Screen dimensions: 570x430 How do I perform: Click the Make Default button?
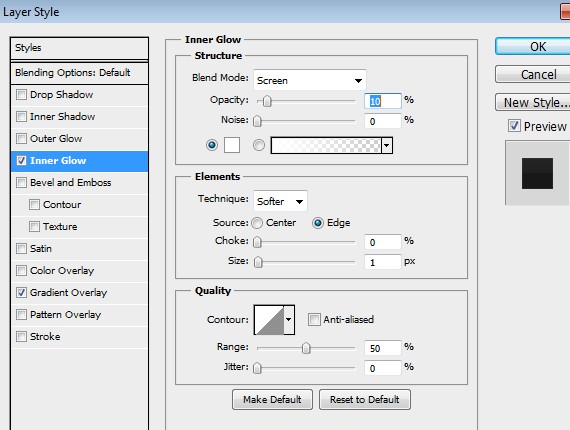pyautogui.click(x=272, y=399)
